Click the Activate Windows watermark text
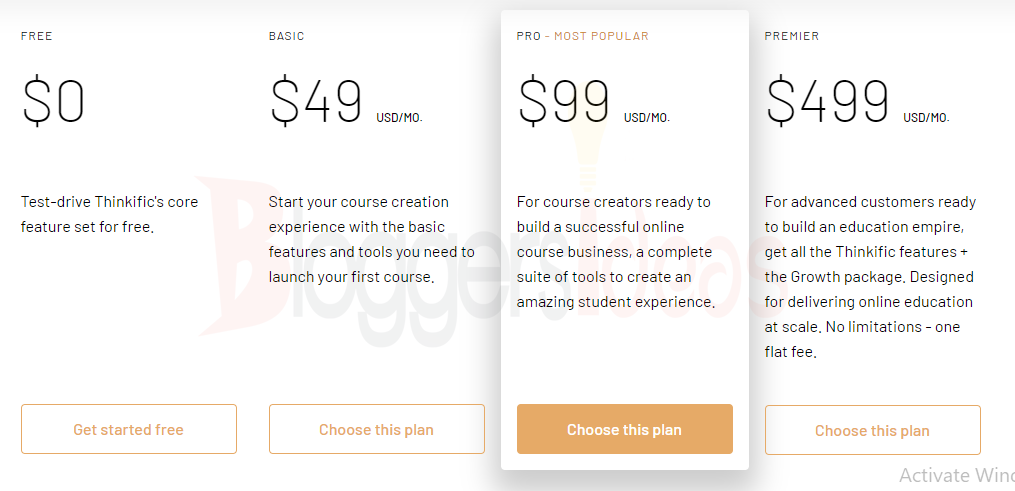The width and height of the screenshot is (1015, 491). [x=955, y=475]
